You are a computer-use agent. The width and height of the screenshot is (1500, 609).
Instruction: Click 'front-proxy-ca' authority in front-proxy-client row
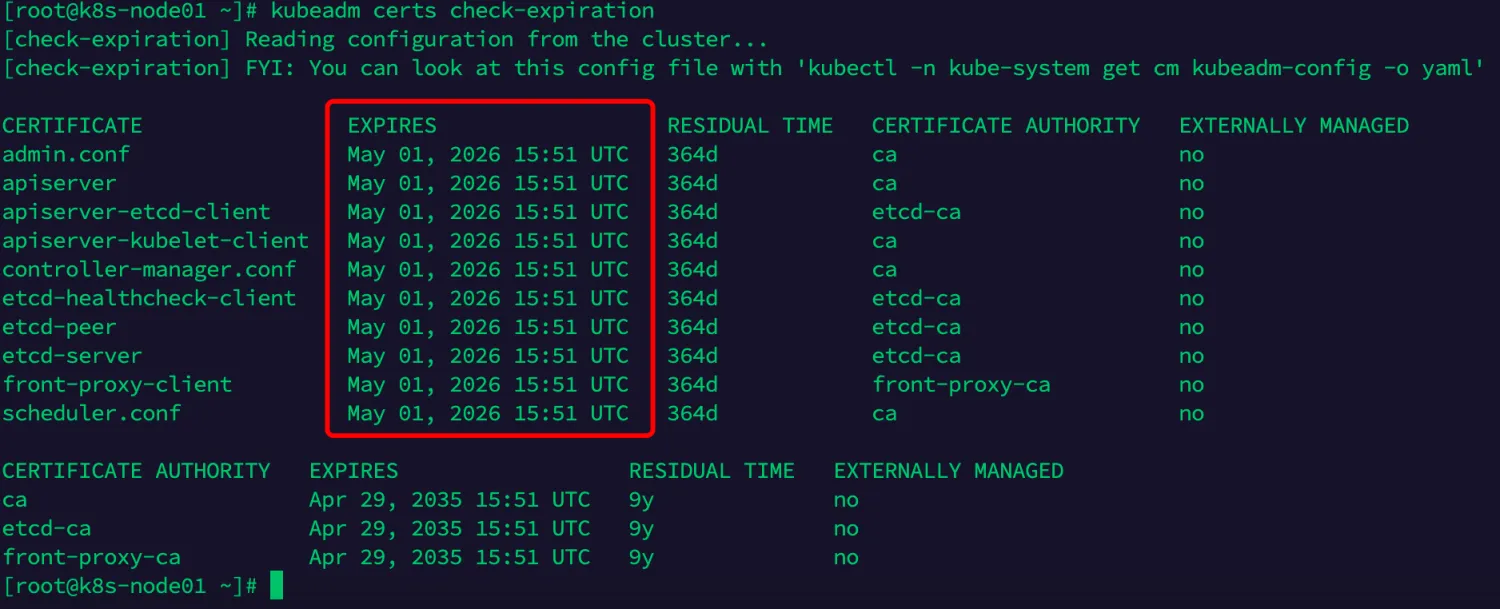(x=961, y=385)
